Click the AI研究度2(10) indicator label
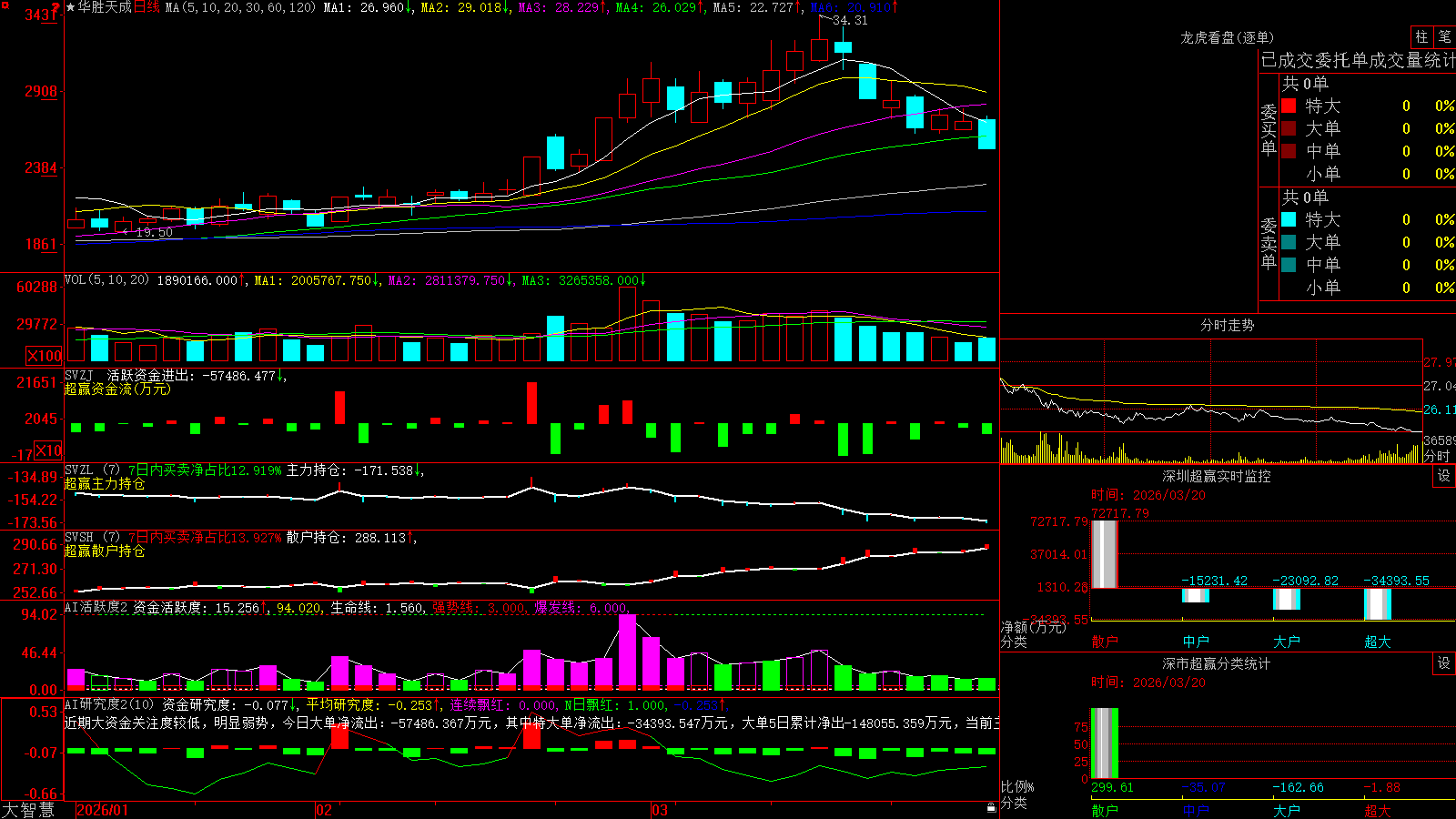Screen dimensions: 1456x819 (x=109, y=704)
